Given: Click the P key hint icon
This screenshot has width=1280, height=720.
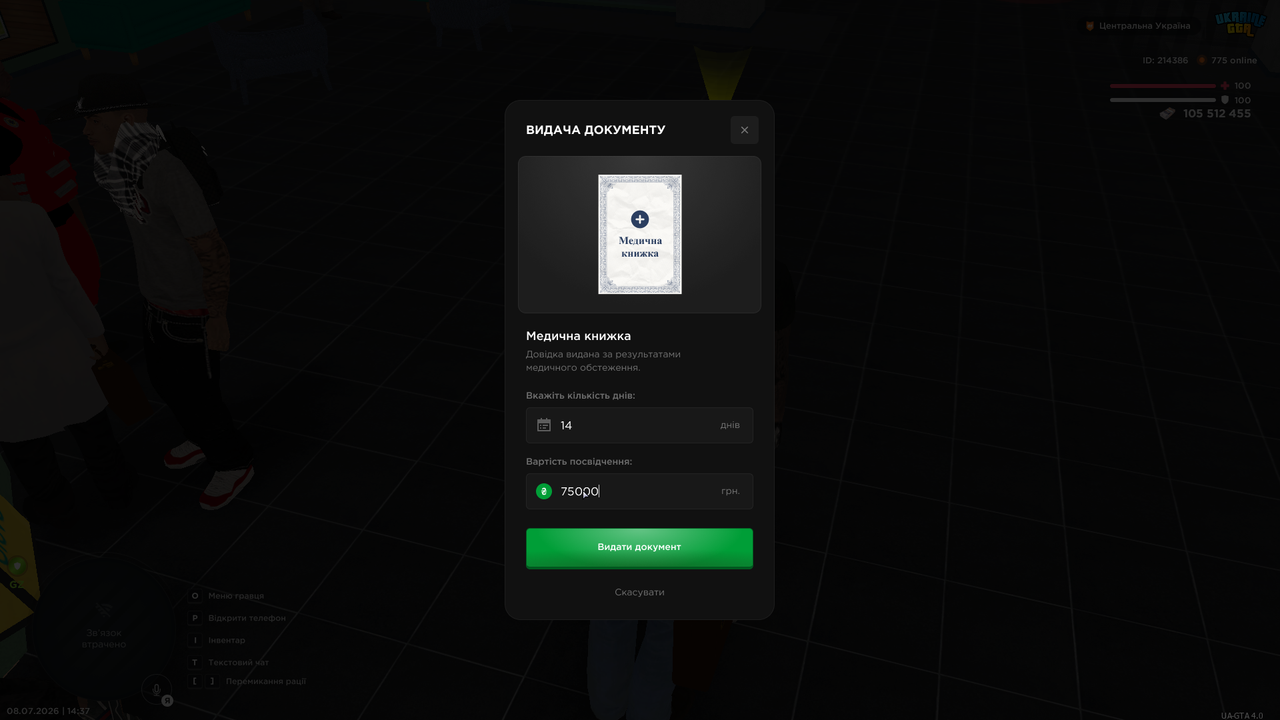Looking at the screenshot, I should [x=195, y=618].
